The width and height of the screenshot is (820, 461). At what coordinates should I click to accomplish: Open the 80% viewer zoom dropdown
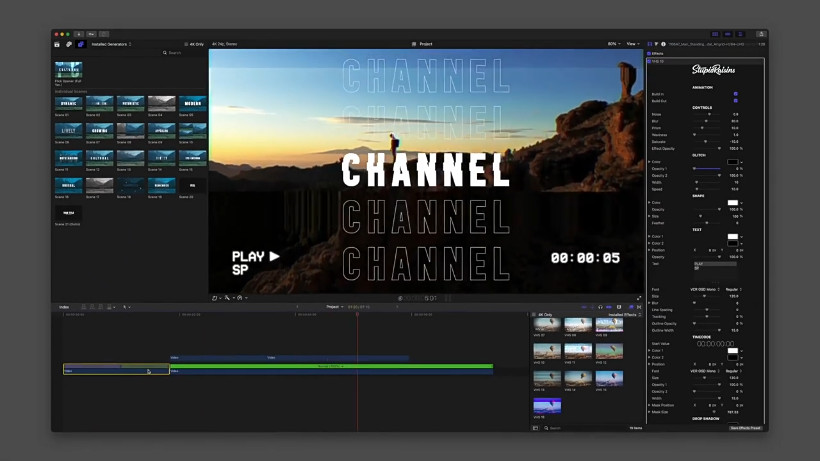coord(614,44)
